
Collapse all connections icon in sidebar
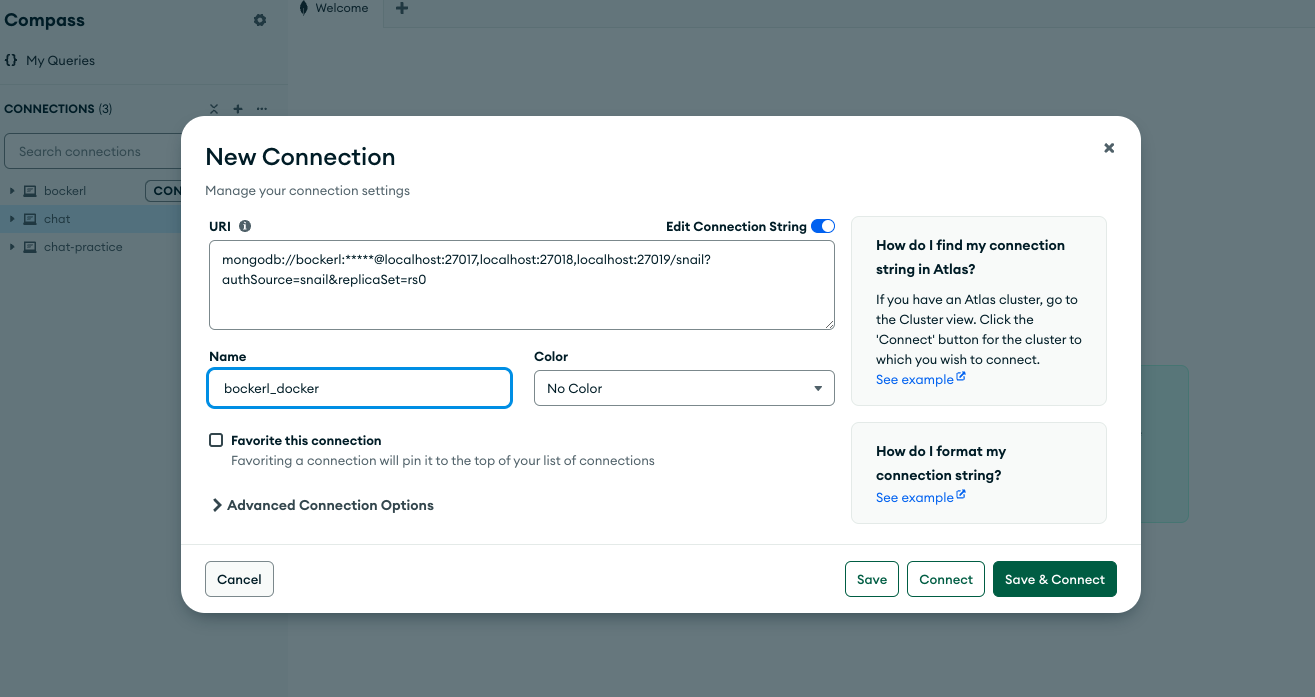click(x=214, y=109)
